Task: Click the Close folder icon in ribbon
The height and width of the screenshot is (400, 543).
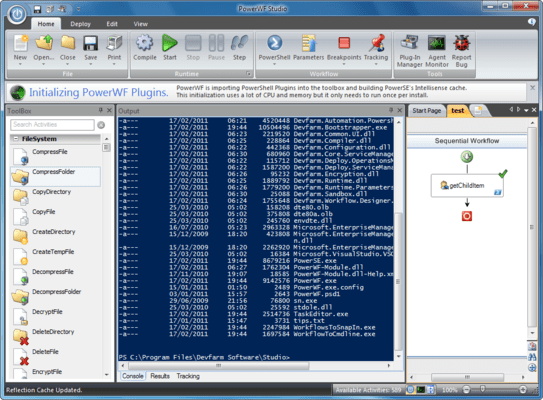Action: pyautogui.click(x=68, y=43)
